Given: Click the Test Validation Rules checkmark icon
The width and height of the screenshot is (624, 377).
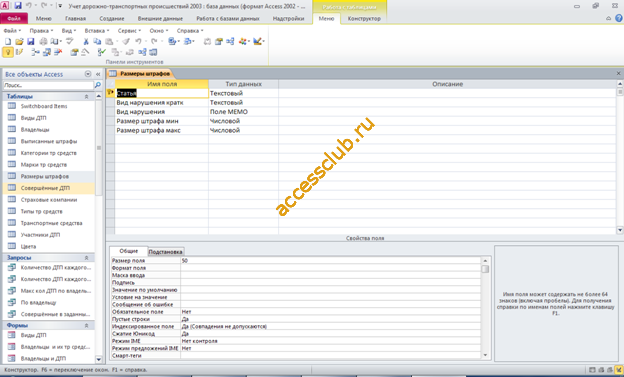Looking at the screenshot, I should [102, 52].
